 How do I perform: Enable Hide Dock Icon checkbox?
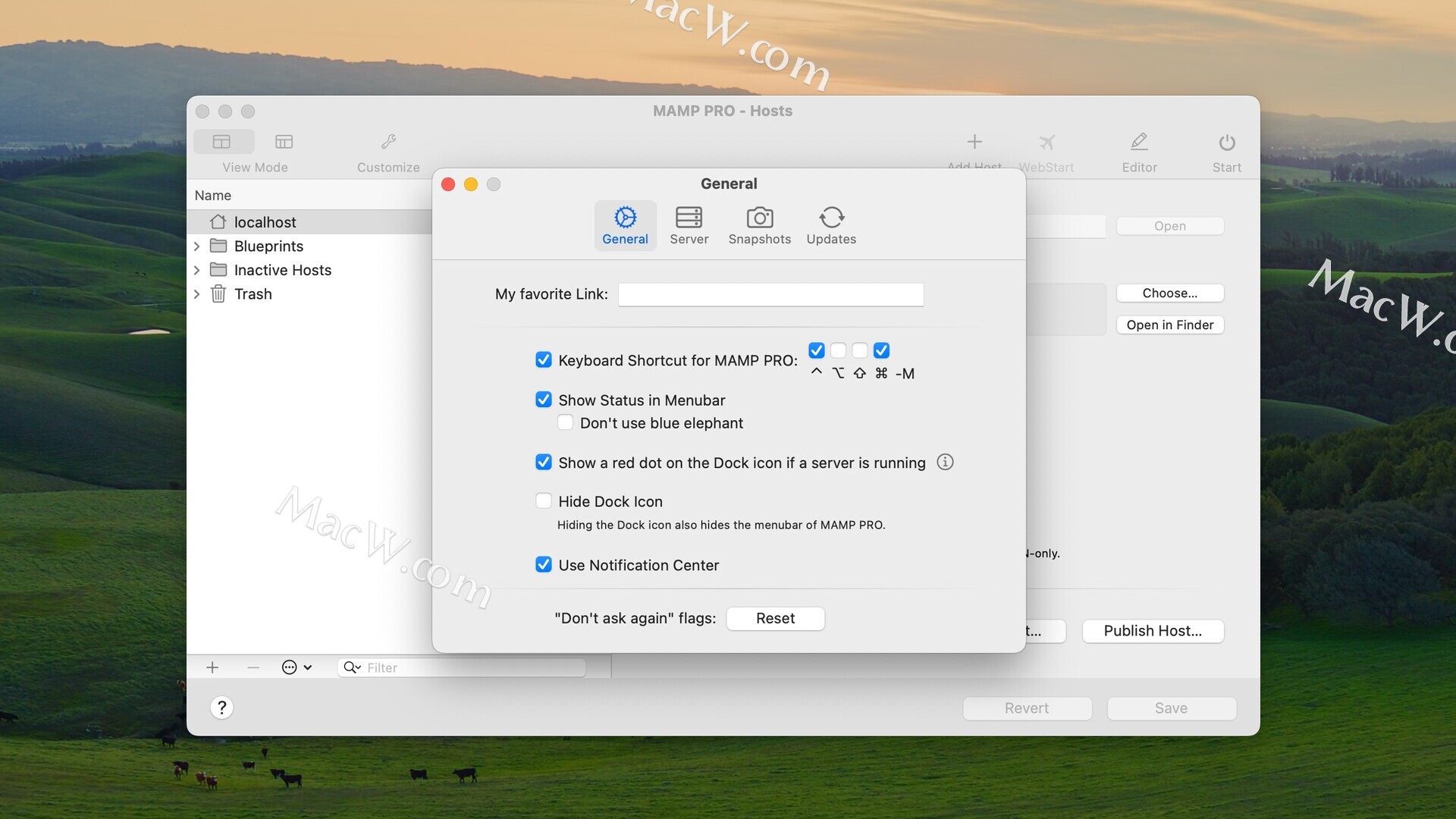coord(544,500)
